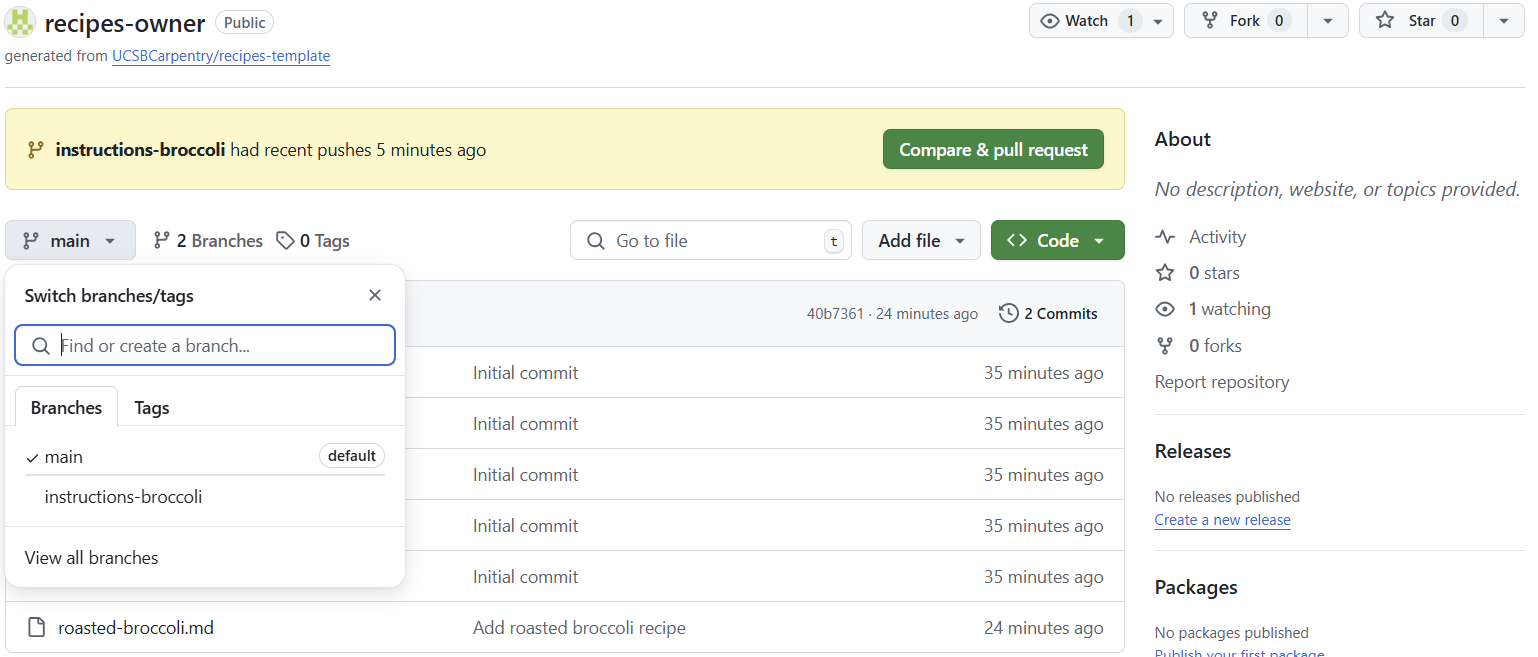Expand the Star options dropdown arrow
Image resolution: width=1538 pixels, height=657 pixels.
pos(1504,20)
